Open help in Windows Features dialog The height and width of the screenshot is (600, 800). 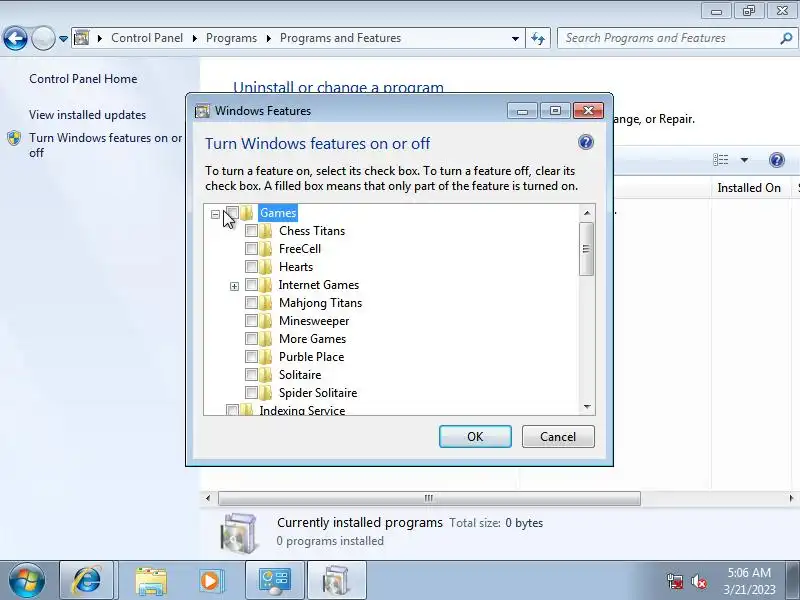pyautogui.click(x=586, y=142)
